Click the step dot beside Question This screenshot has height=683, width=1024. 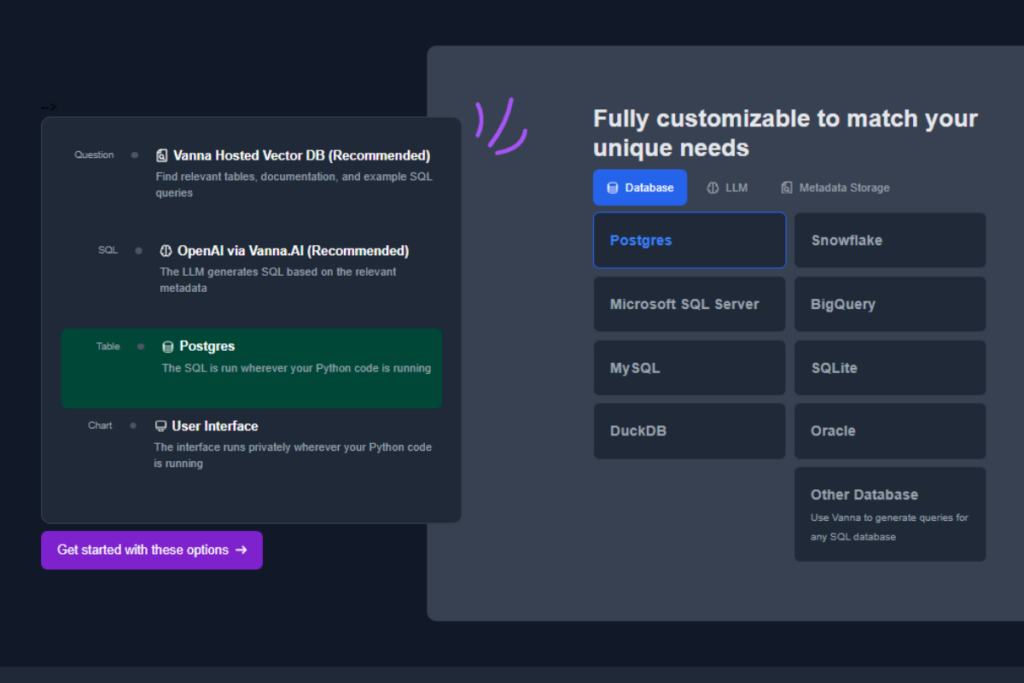click(135, 155)
